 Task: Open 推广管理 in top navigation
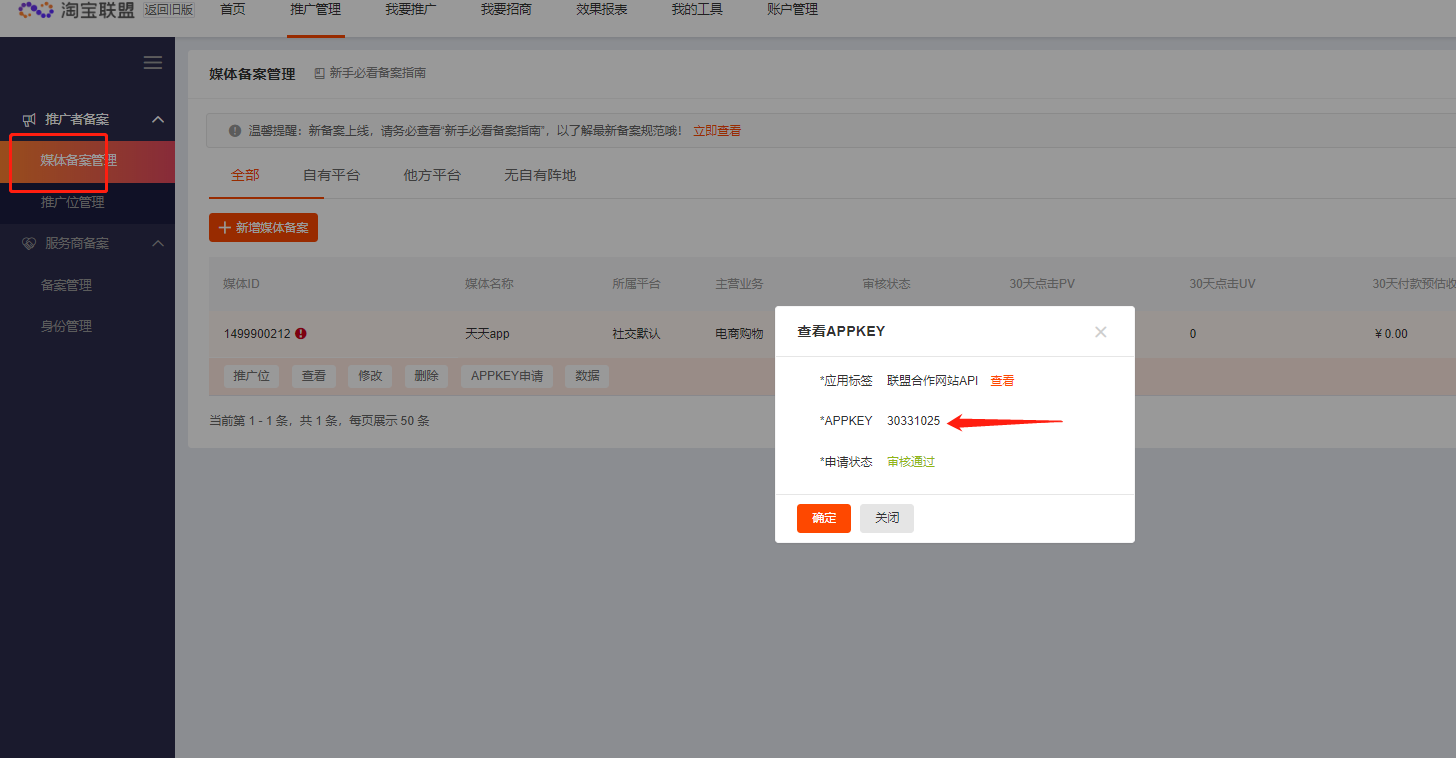[315, 10]
